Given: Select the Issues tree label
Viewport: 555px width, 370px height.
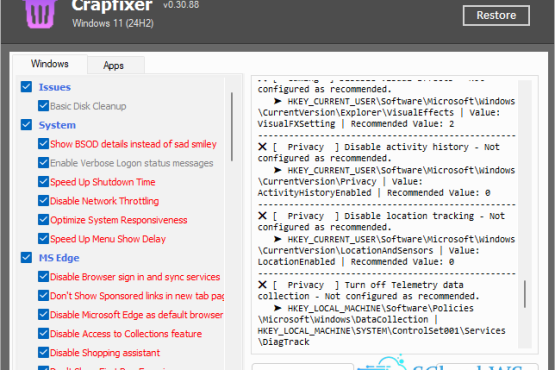Looking at the screenshot, I should point(55,87).
